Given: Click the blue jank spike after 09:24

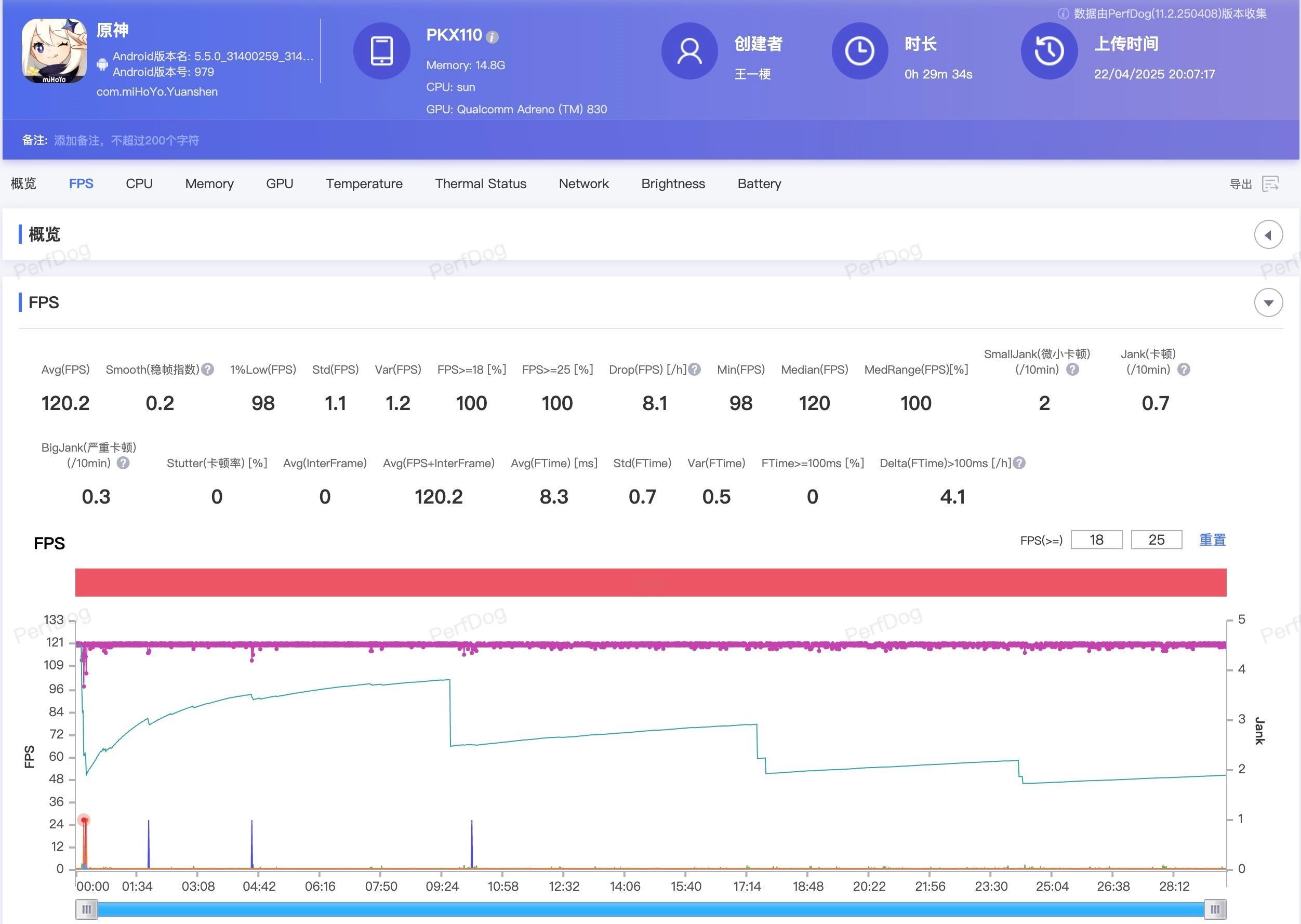Looking at the screenshot, I should point(472,844).
